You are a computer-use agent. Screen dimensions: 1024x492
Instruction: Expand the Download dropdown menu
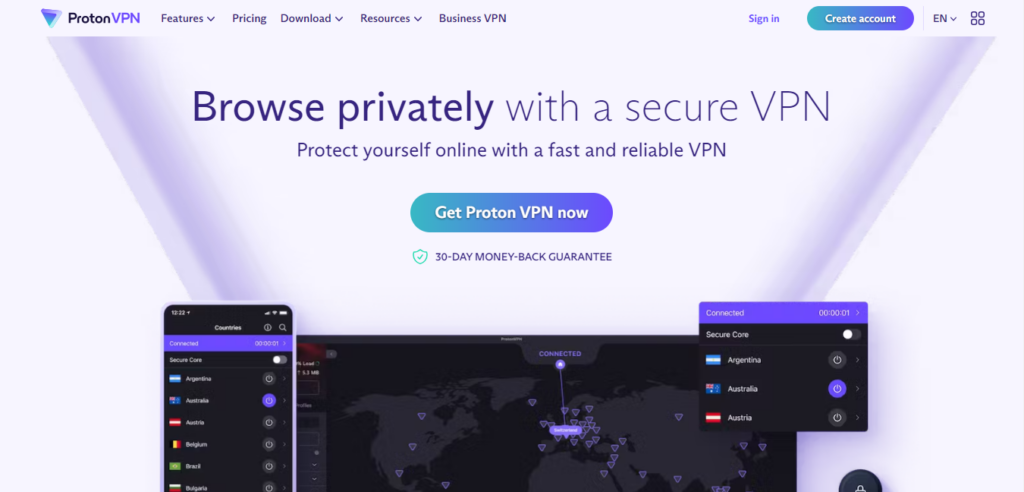pos(312,18)
